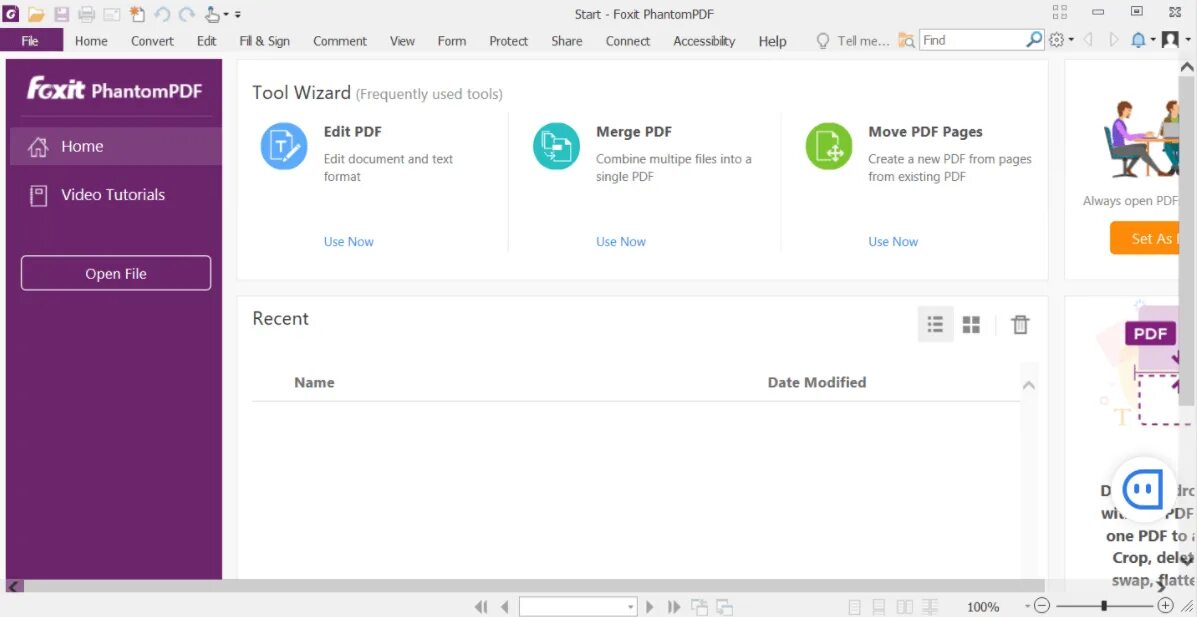Open the Comment ribbon tab
The width and height of the screenshot is (1197, 617).
340,40
